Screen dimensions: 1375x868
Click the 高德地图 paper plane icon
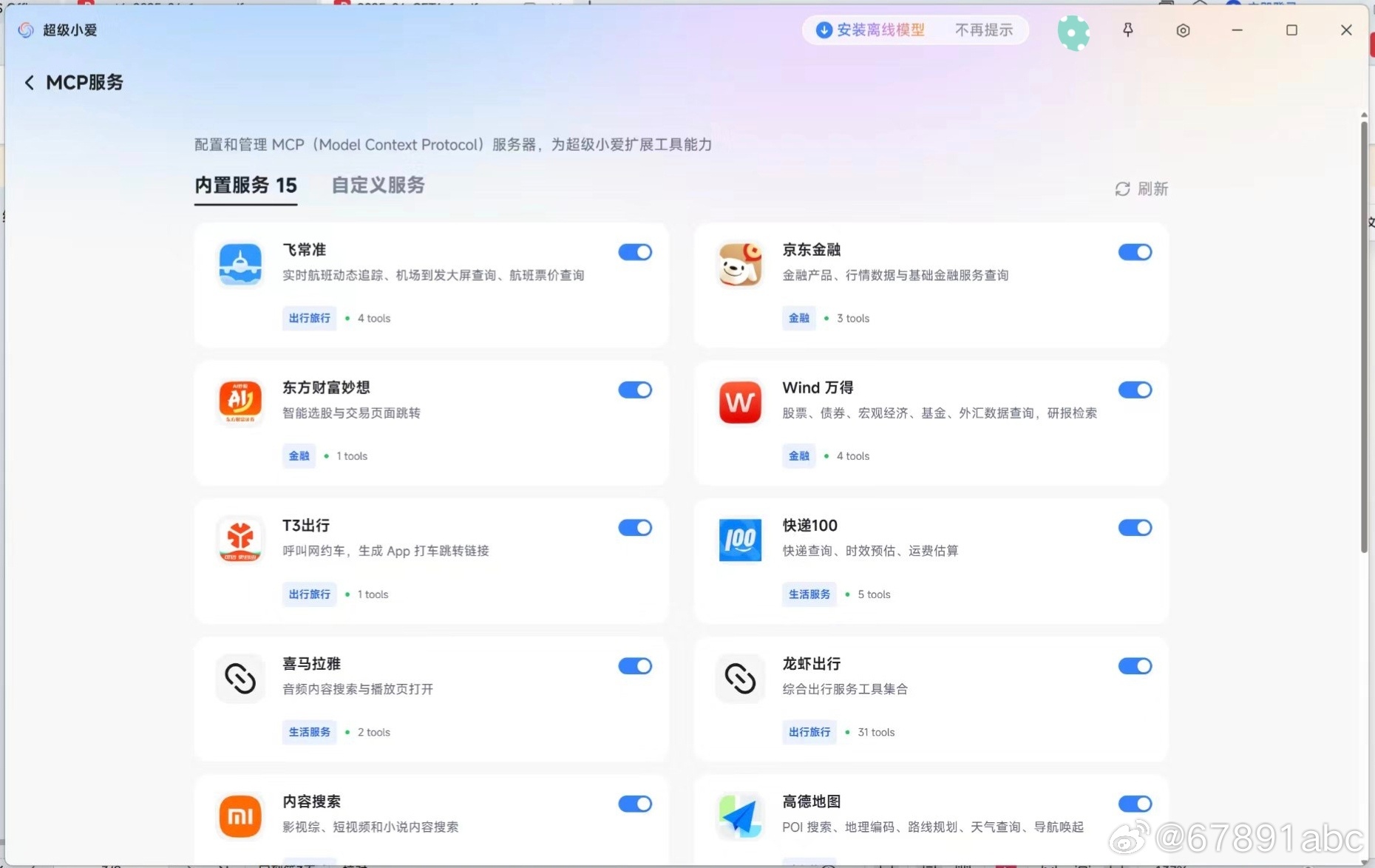coord(740,816)
